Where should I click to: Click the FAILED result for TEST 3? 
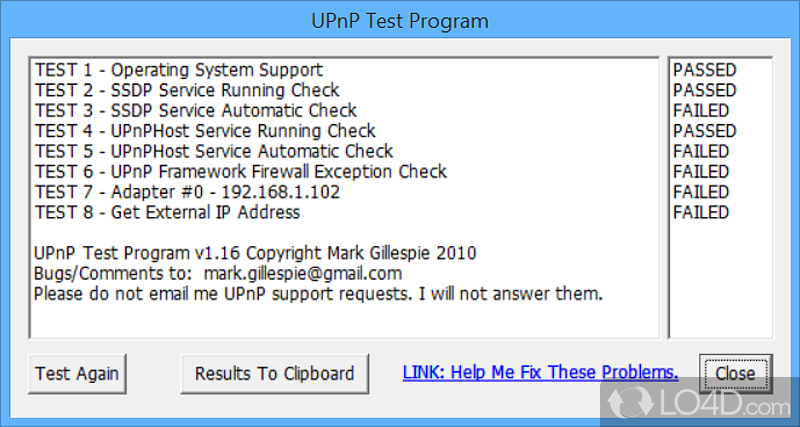click(701, 110)
